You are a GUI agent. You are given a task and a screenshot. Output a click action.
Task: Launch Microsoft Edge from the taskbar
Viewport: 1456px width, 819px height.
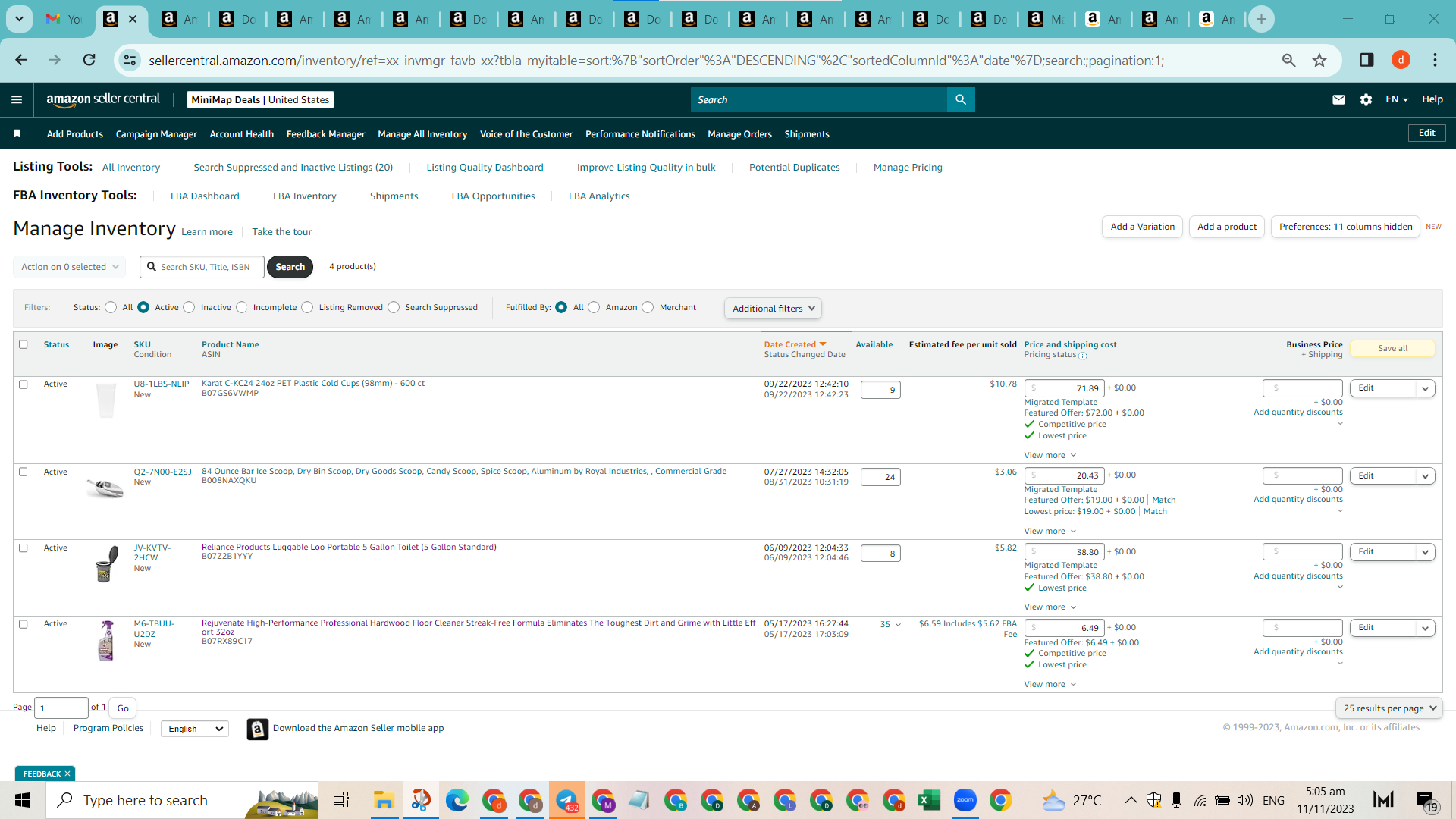coord(457,800)
